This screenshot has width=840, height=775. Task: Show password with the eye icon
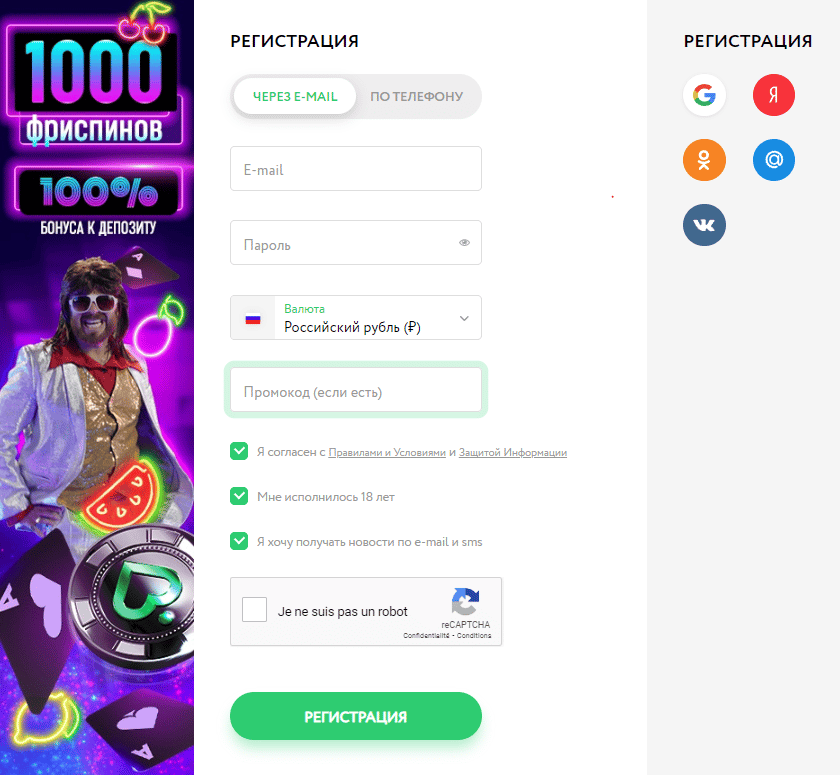(x=464, y=243)
